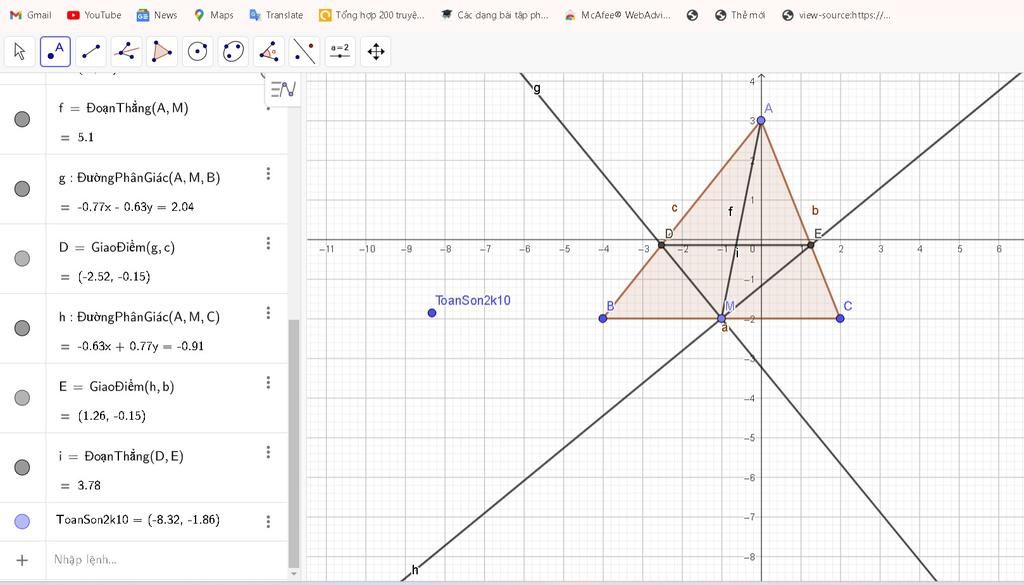Click the Nhập lệnh input field
This screenshot has height=585, width=1024.
(x=168, y=560)
